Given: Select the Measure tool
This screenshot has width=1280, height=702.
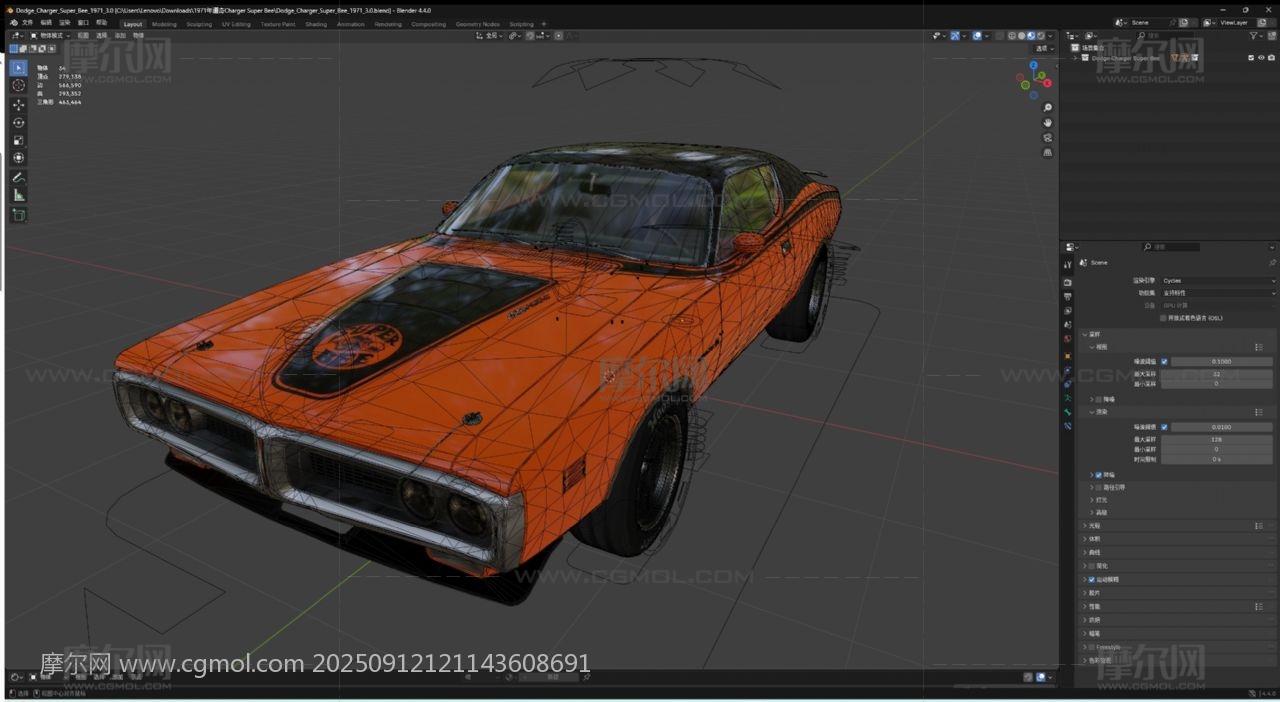Looking at the screenshot, I should point(18,195).
